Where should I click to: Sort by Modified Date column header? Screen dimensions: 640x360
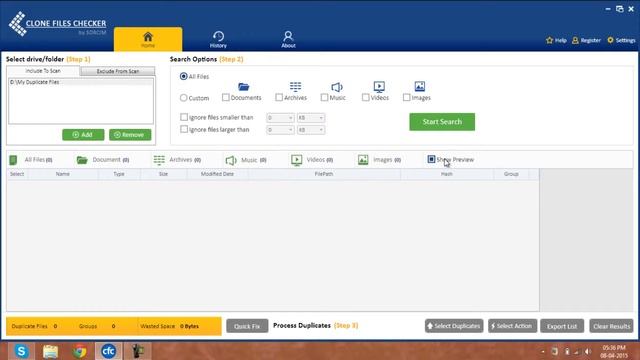point(217,174)
